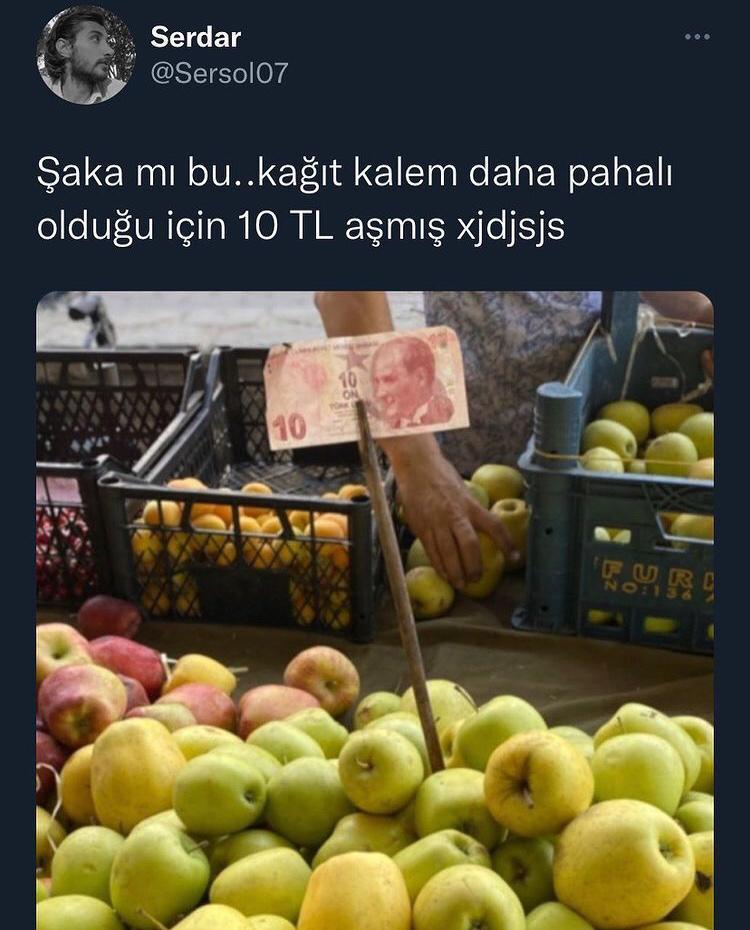The height and width of the screenshot is (930, 750).
Task: Click the red '10' numeral on banknote corner
Action: point(291,426)
